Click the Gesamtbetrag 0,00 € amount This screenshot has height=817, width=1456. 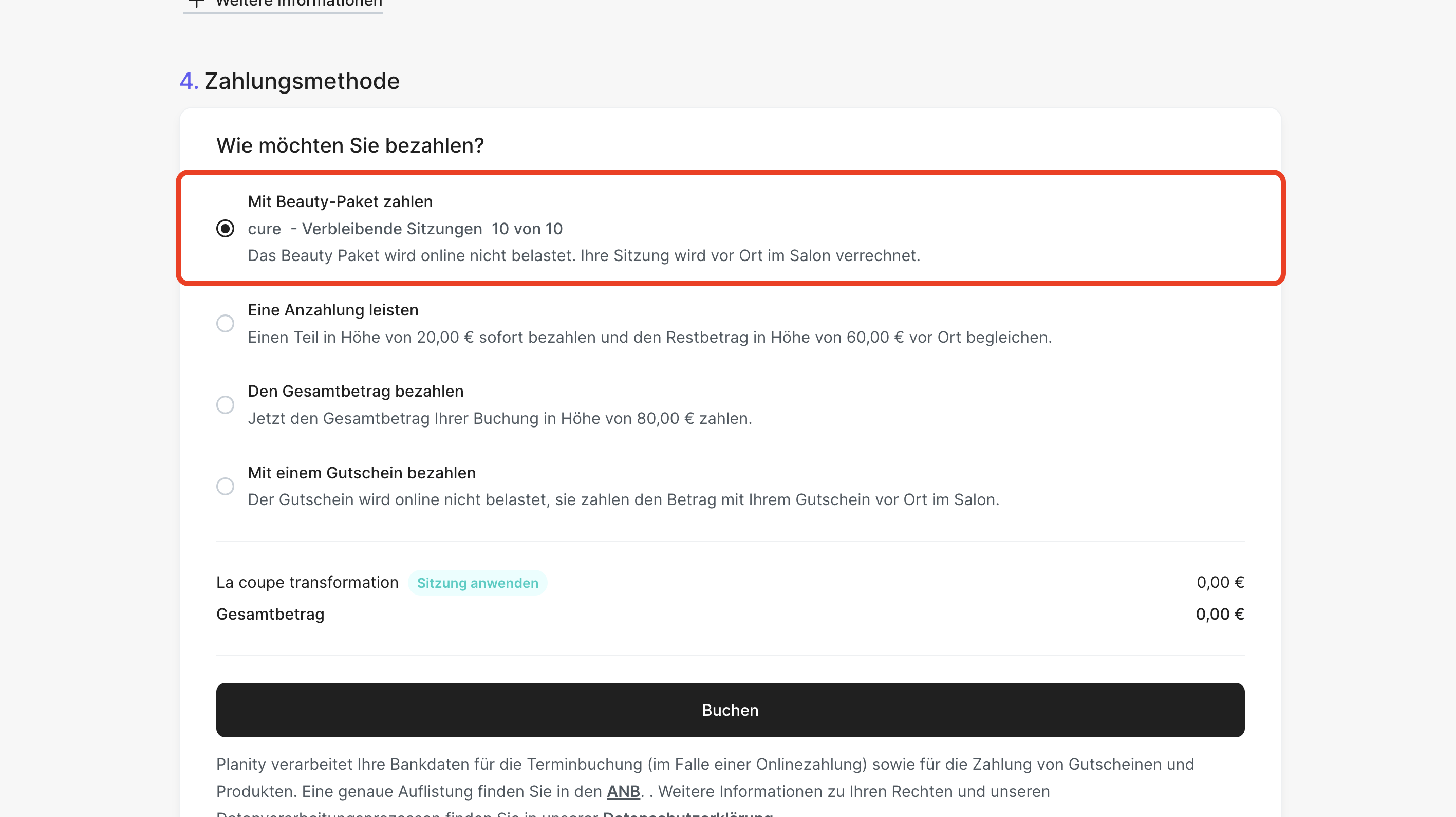click(x=1219, y=614)
